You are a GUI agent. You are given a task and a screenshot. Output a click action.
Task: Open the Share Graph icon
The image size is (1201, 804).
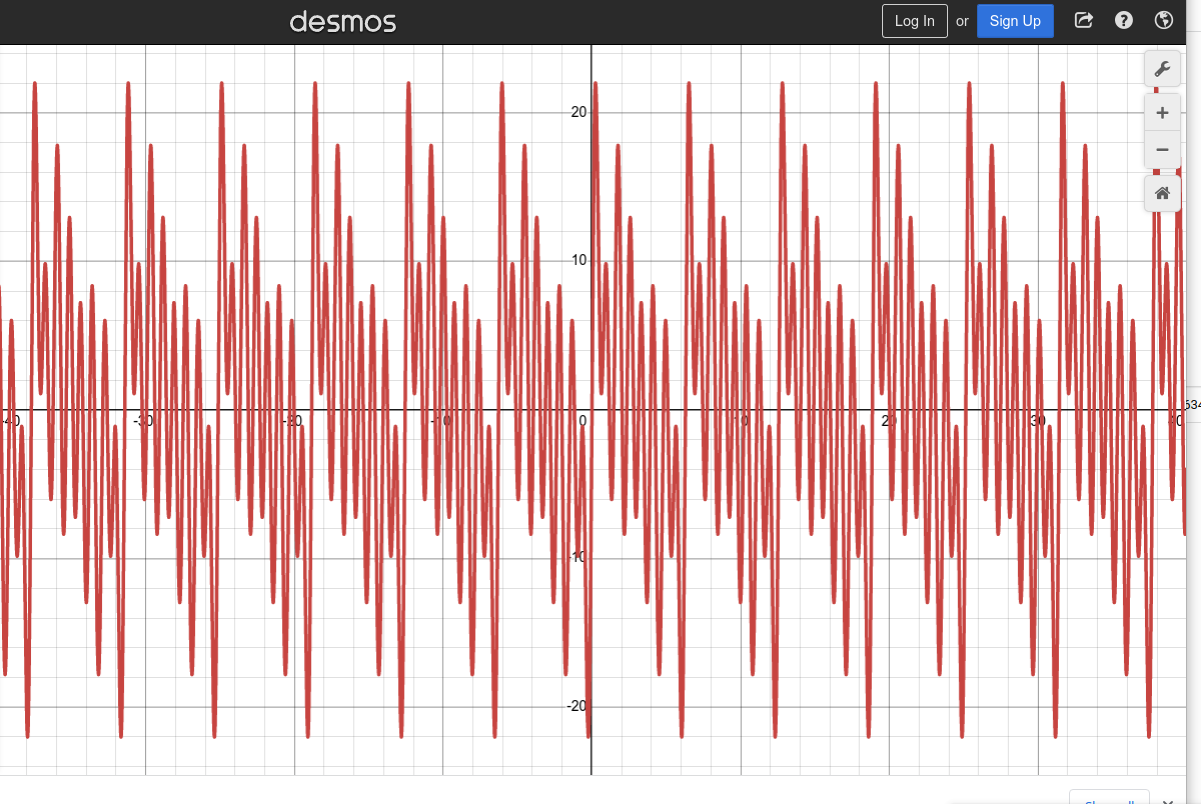pyautogui.click(x=1083, y=21)
